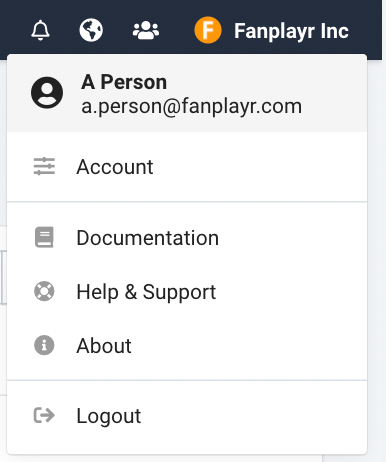This screenshot has width=386, height=462.
Task: Click the sliders icon beside Account
Action: 44,166
